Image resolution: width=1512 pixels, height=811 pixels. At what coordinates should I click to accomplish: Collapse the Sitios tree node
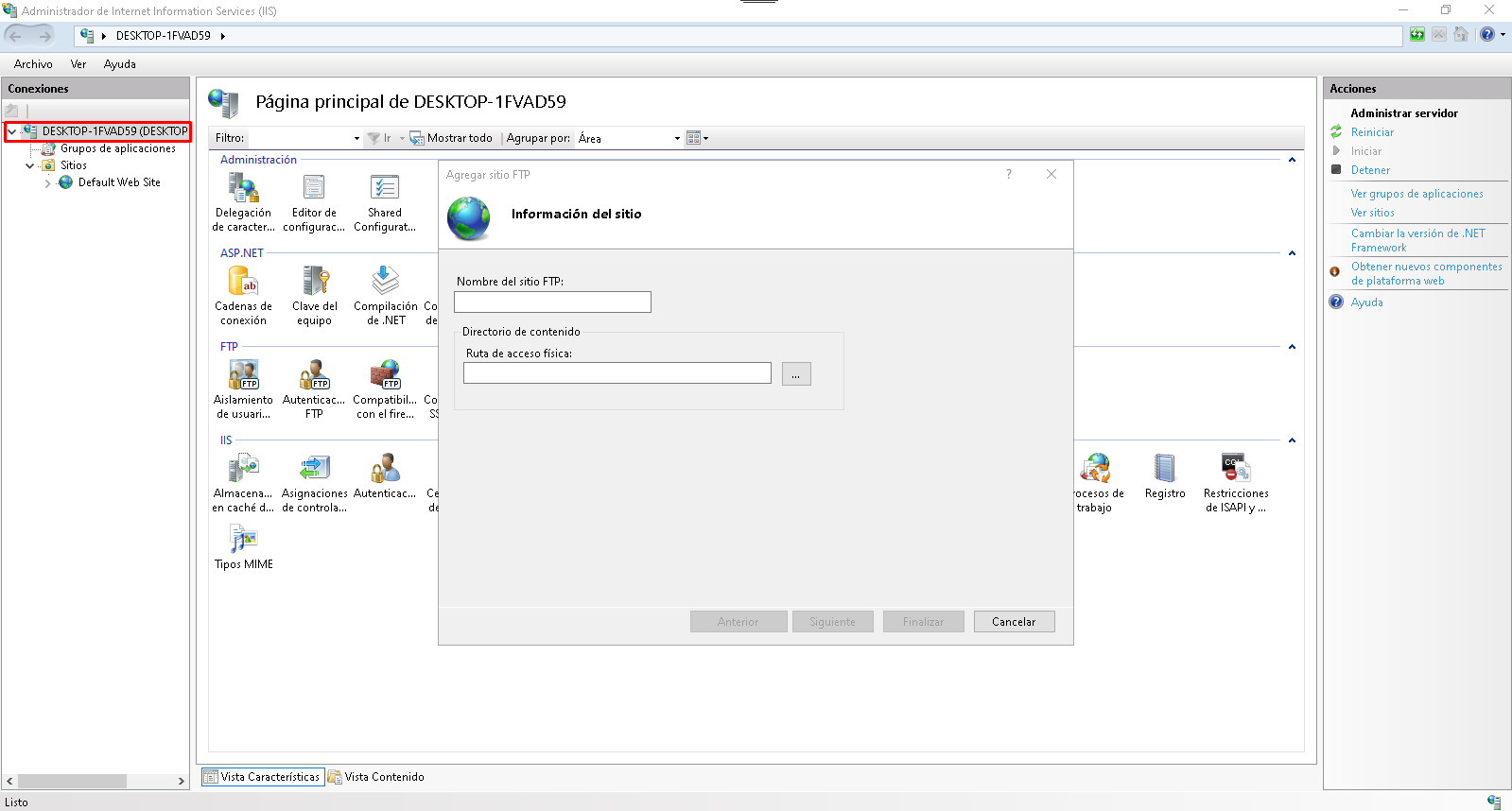point(29,165)
